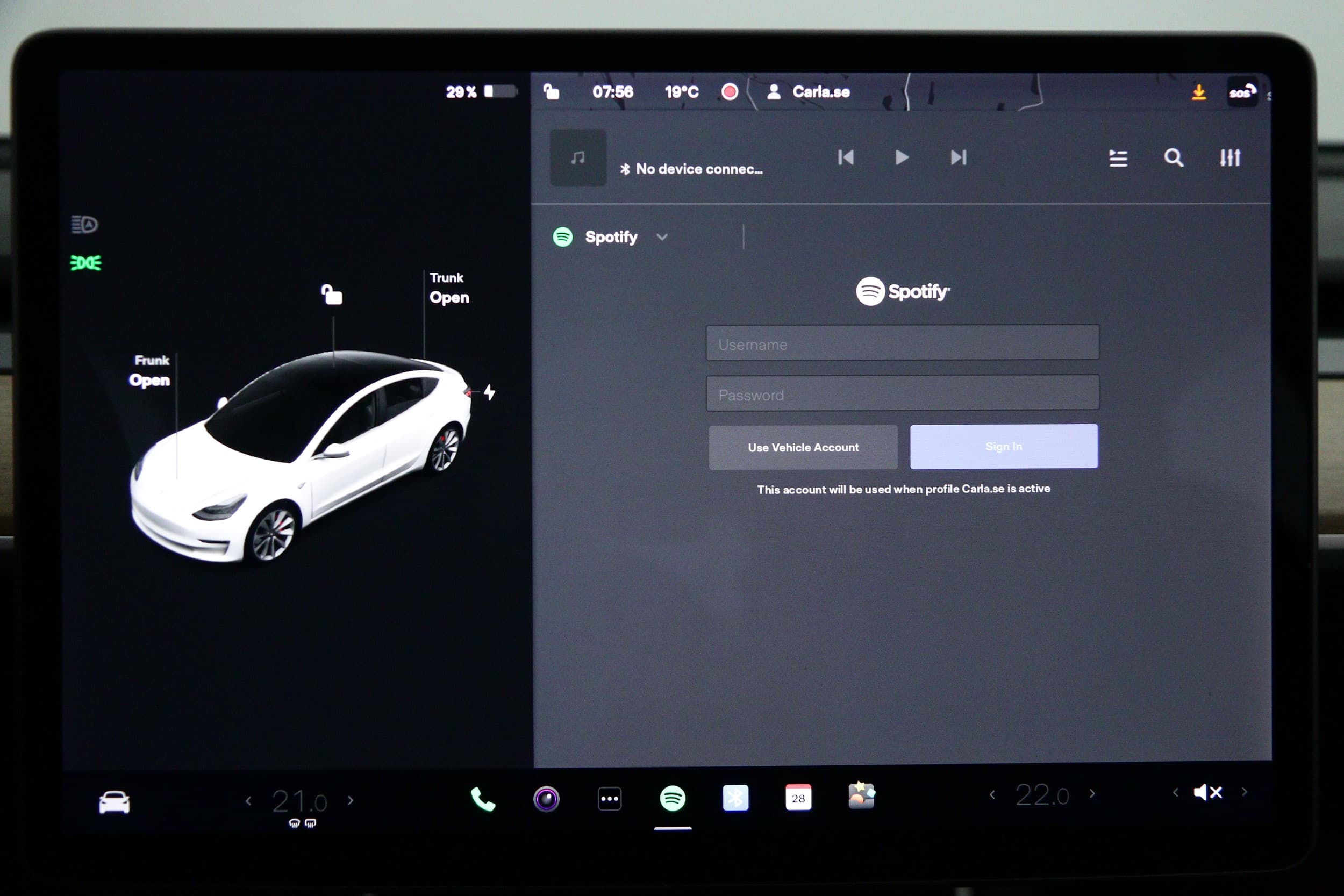Tap the charge port lightning bolt icon
The width and height of the screenshot is (1344, 896).
click(x=490, y=392)
